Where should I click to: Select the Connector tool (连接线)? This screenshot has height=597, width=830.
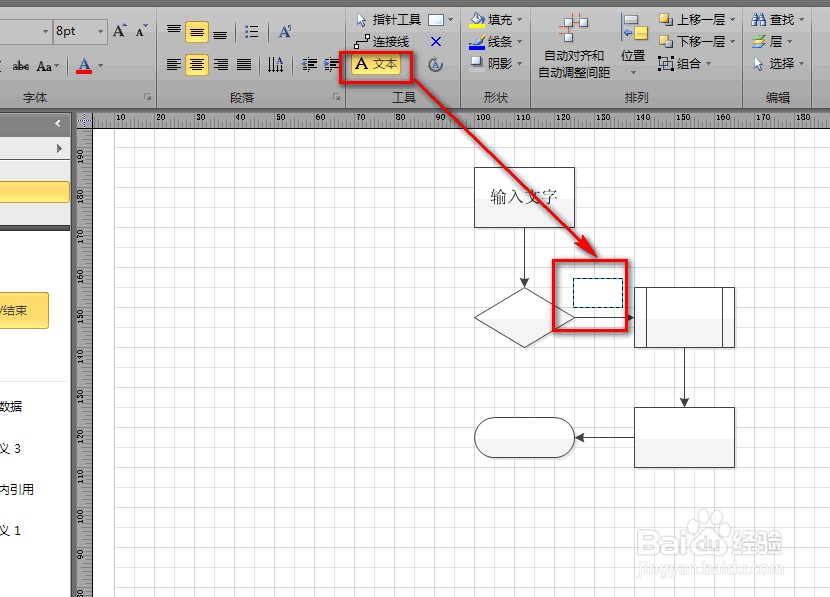pos(382,42)
